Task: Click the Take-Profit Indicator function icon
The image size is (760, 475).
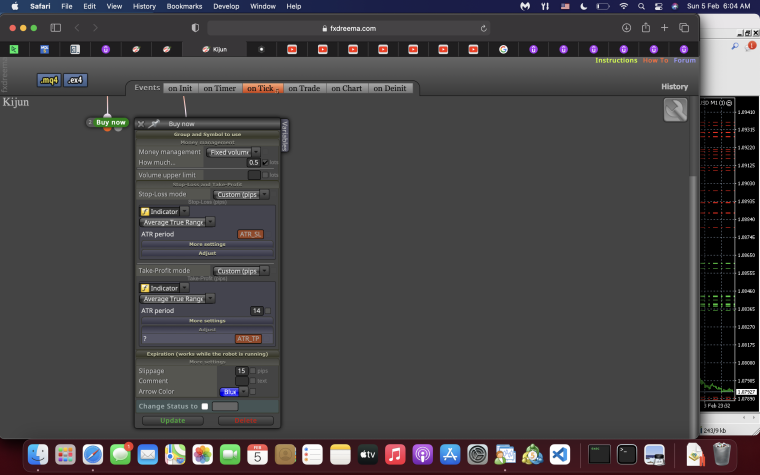Action: pos(145,288)
